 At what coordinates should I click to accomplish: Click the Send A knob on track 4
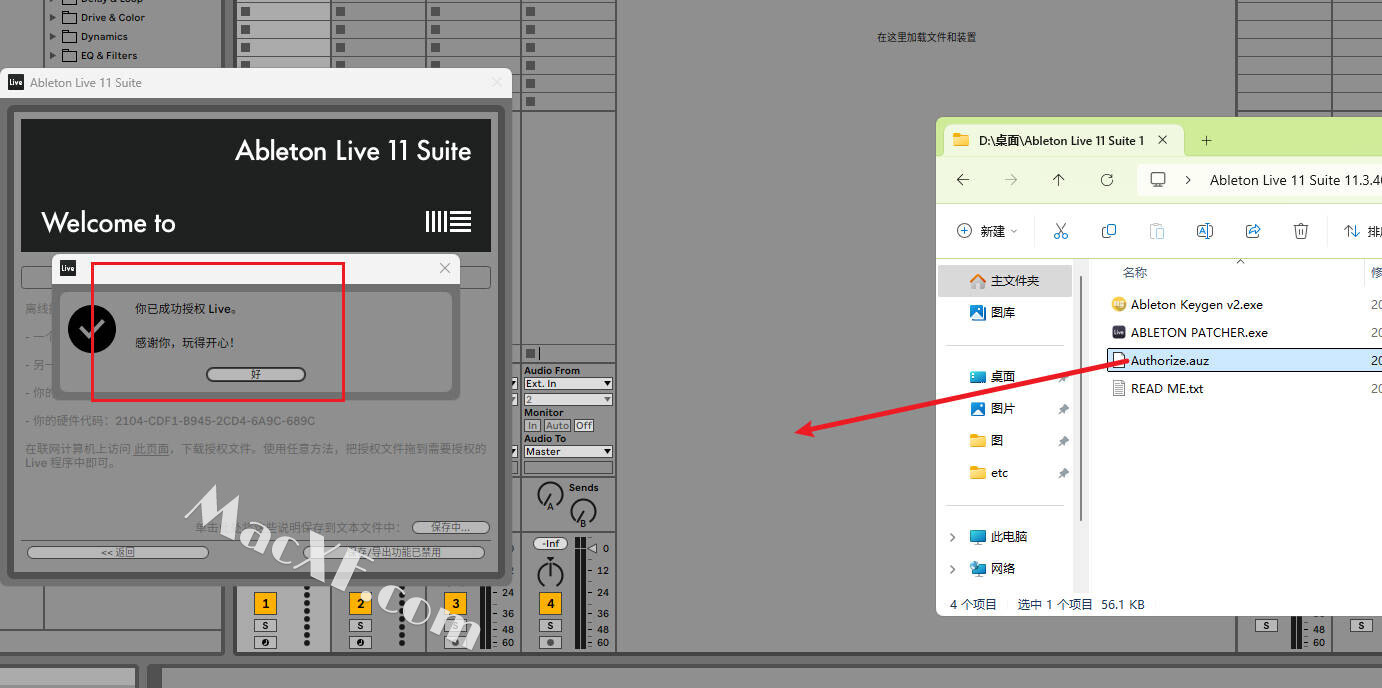(550, 494)
